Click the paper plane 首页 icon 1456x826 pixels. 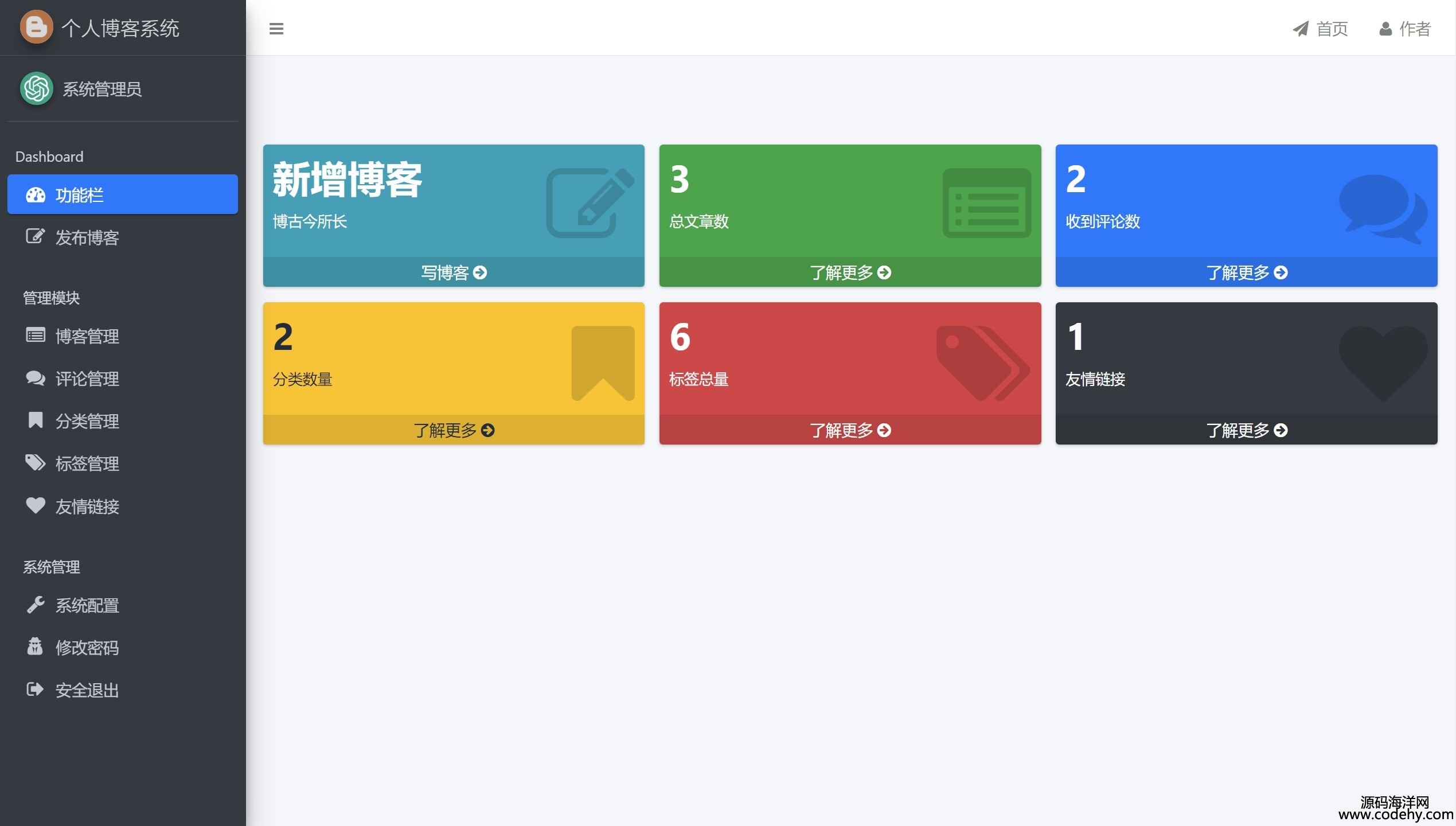[1300, 29]
